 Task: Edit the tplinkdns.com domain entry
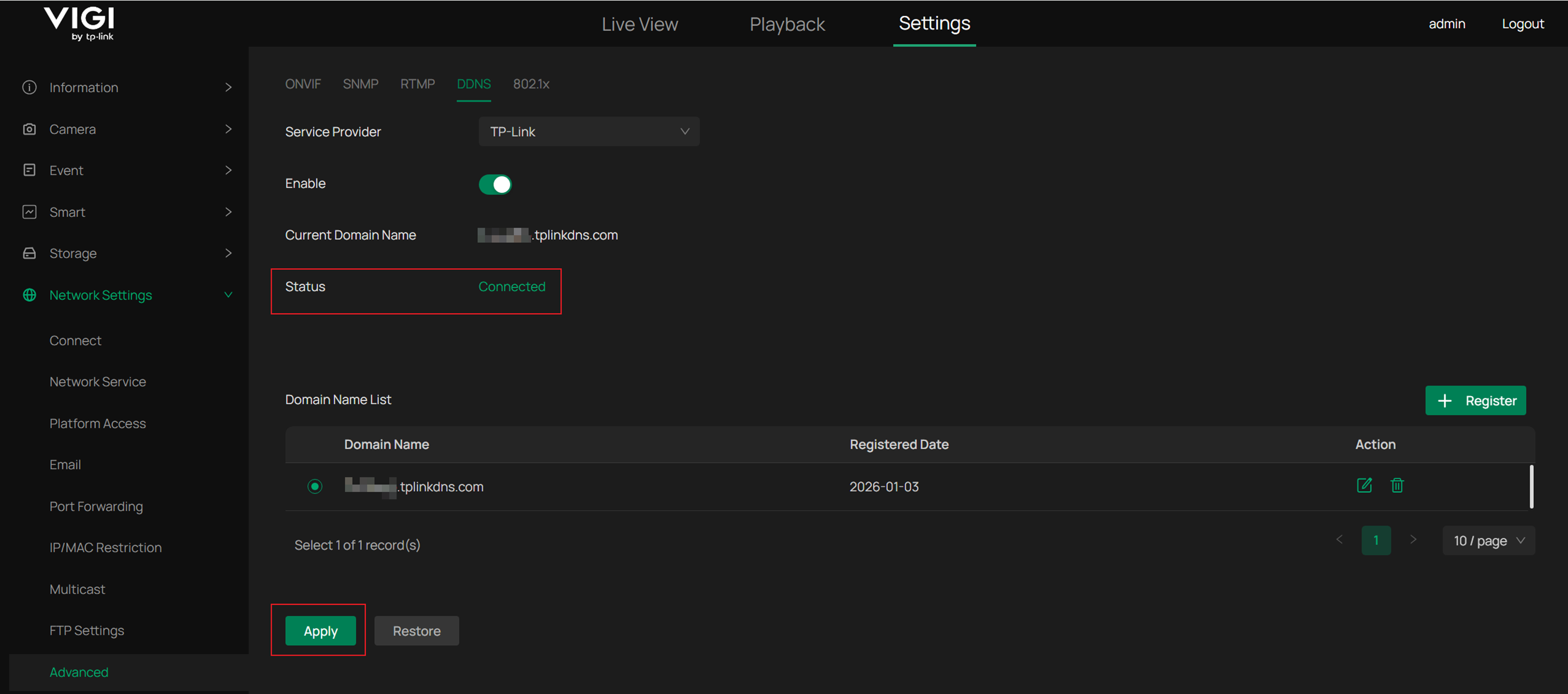(x=1365, y=486)
